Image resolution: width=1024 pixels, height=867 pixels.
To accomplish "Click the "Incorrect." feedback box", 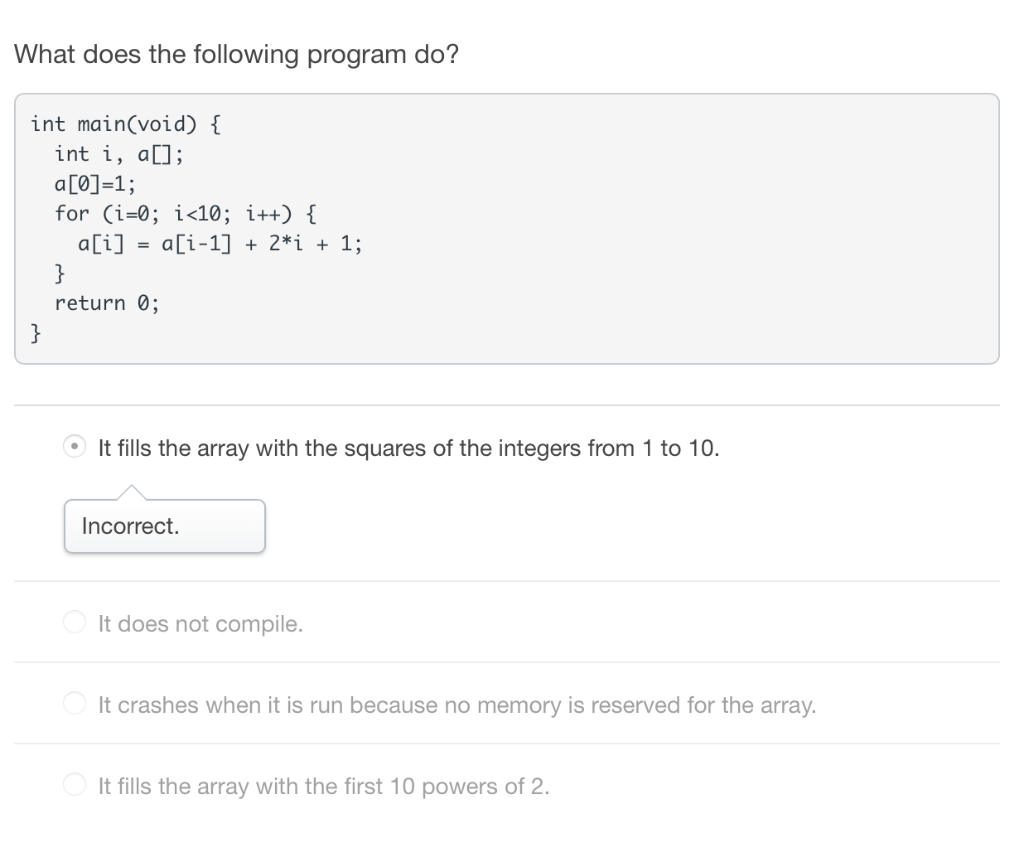I will (165, 526).
